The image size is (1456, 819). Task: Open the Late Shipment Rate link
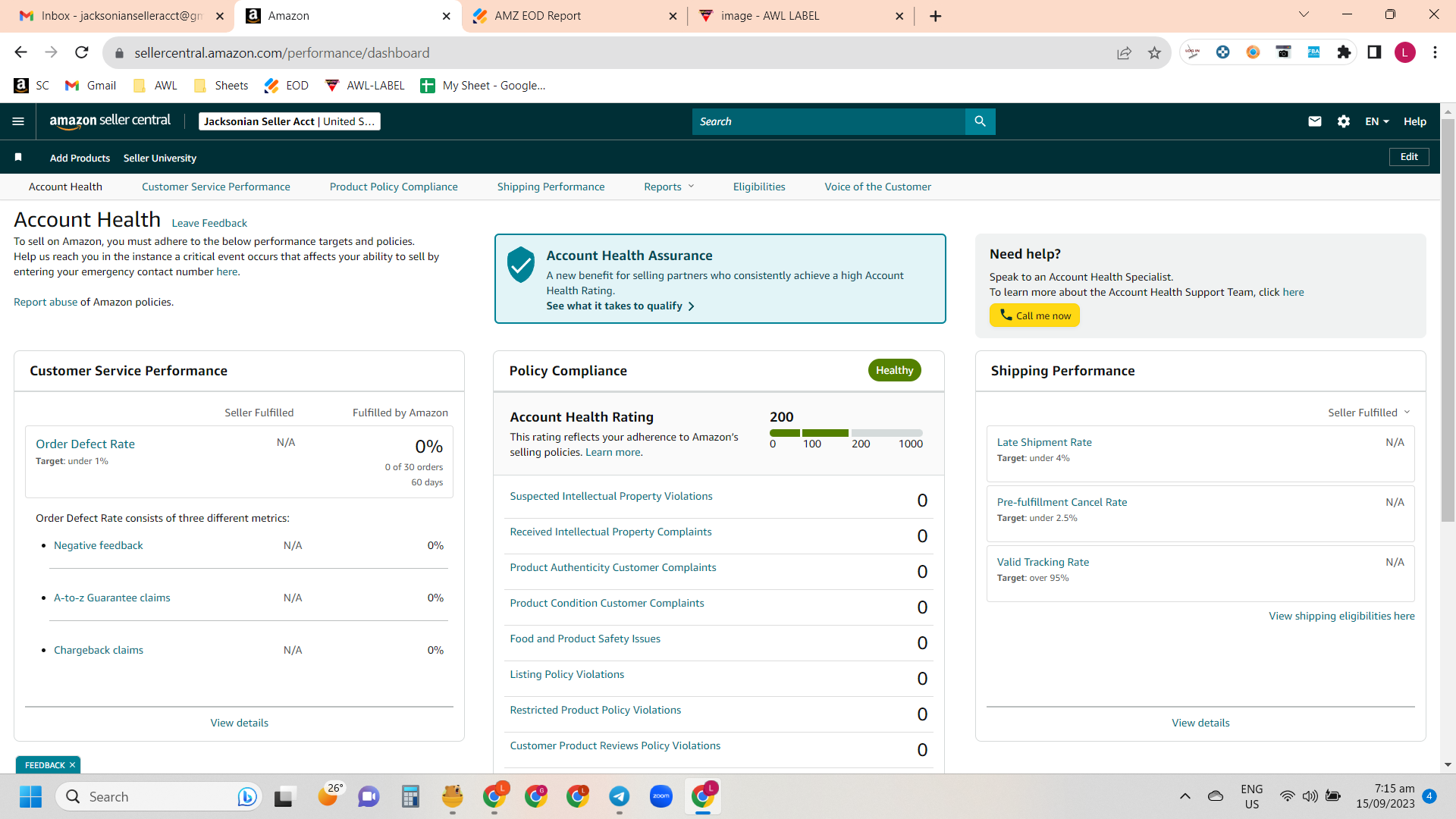[1044, 442]
